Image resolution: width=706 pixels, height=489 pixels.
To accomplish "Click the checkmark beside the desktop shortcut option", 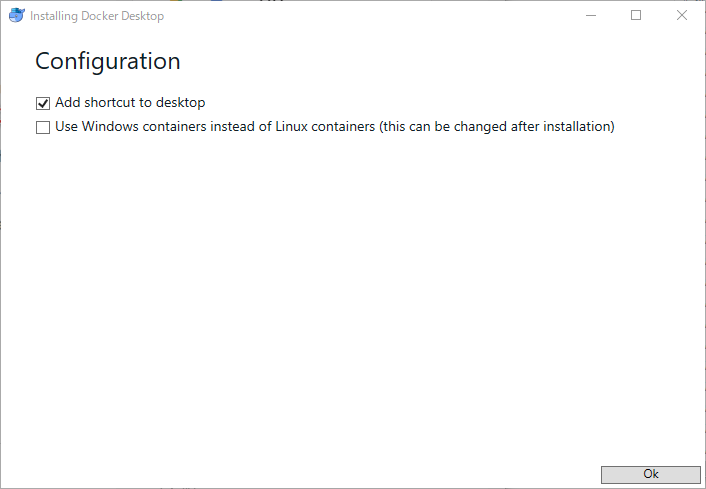I will [43, 103].
